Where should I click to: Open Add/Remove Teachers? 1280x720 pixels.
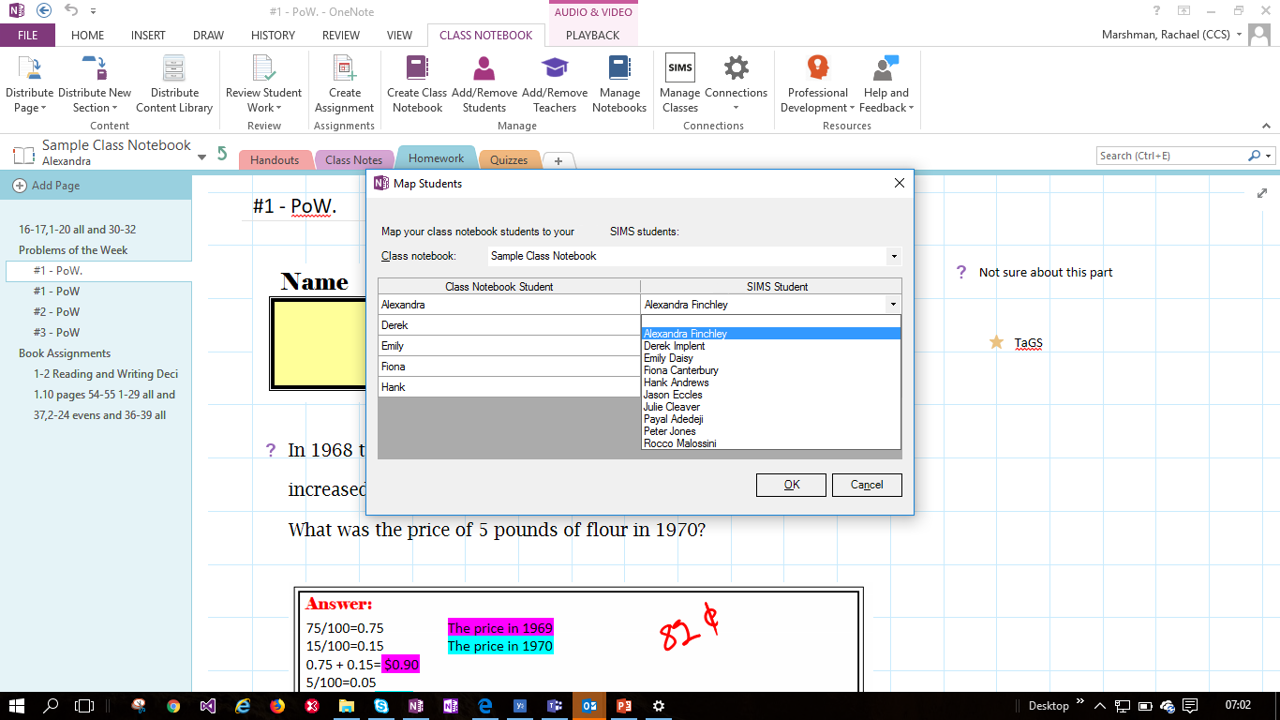[x=554, y=84]
